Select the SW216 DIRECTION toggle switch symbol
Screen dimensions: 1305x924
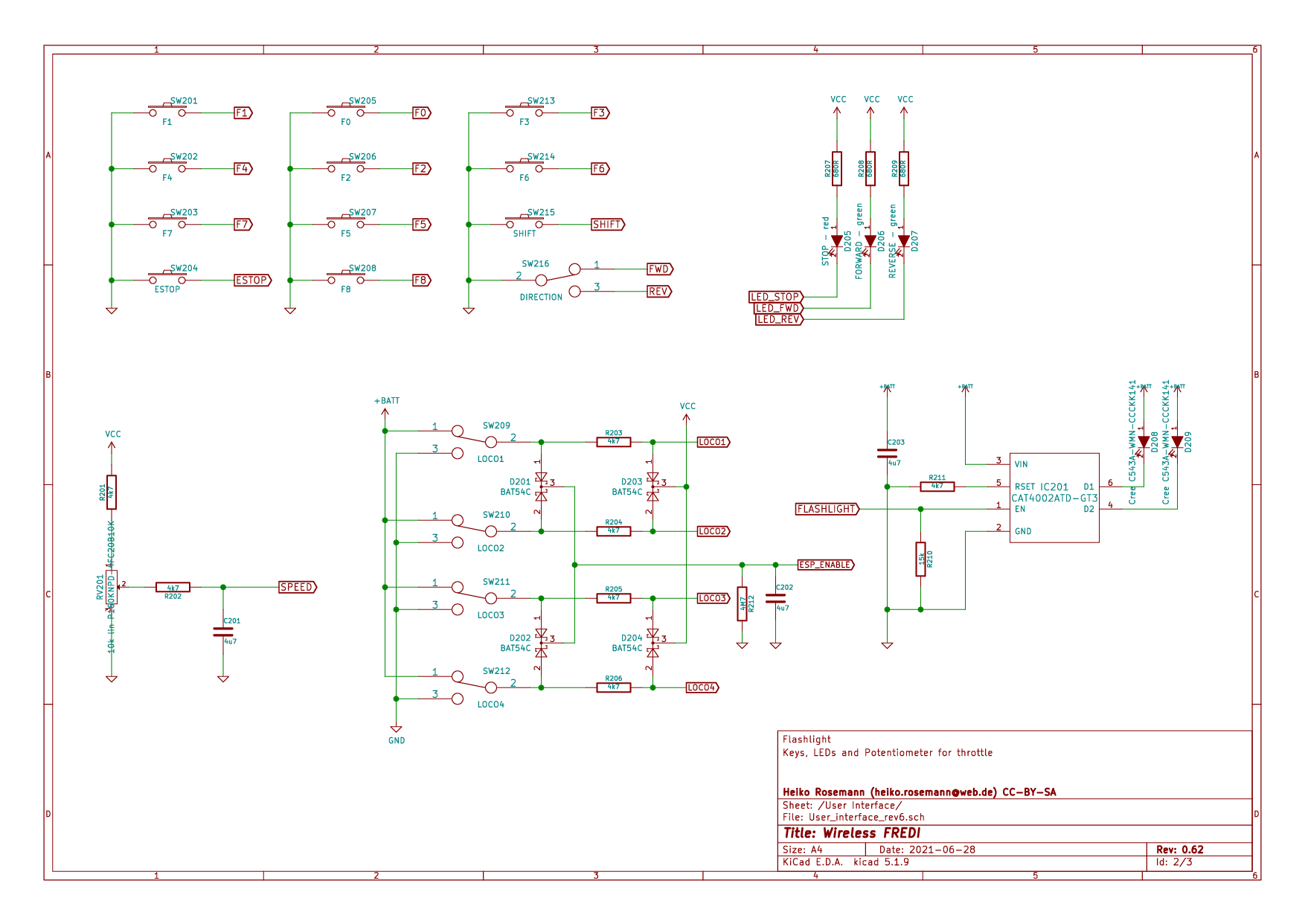point(558,280)
